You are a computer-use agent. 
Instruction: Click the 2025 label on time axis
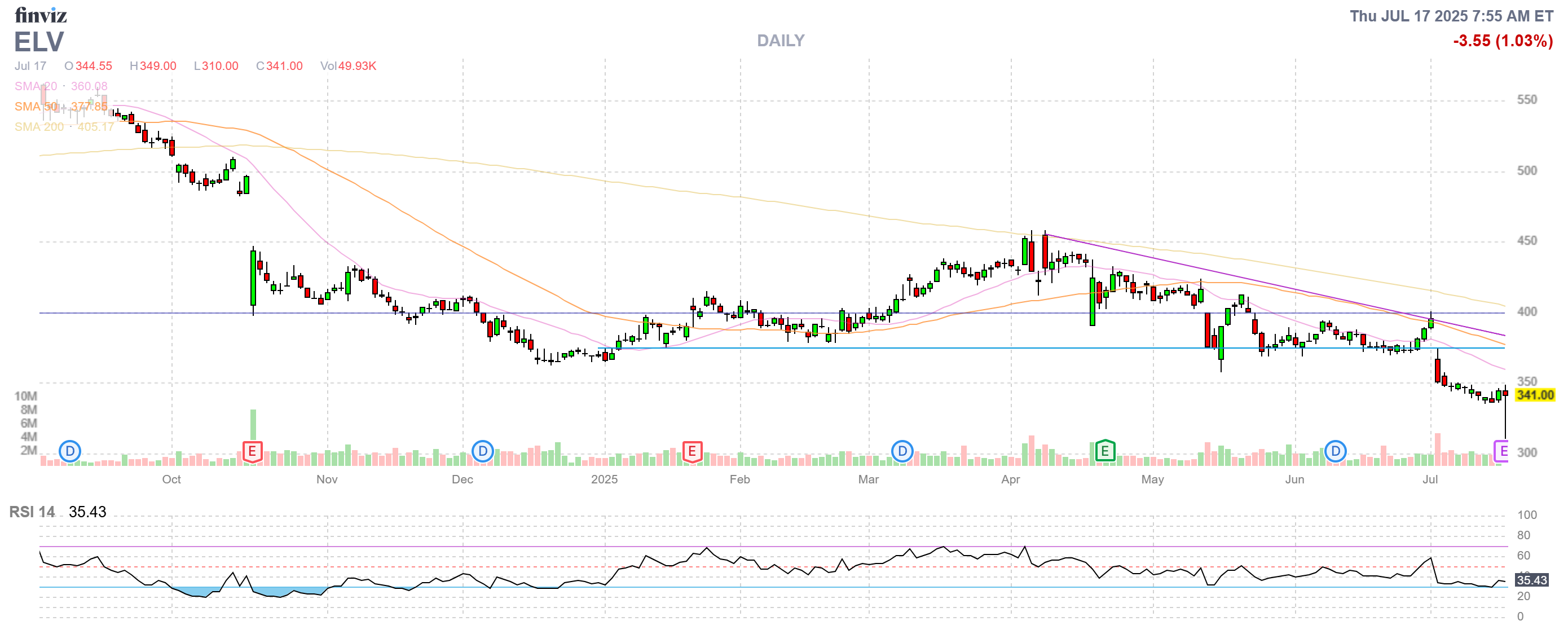tap(604, 479)
